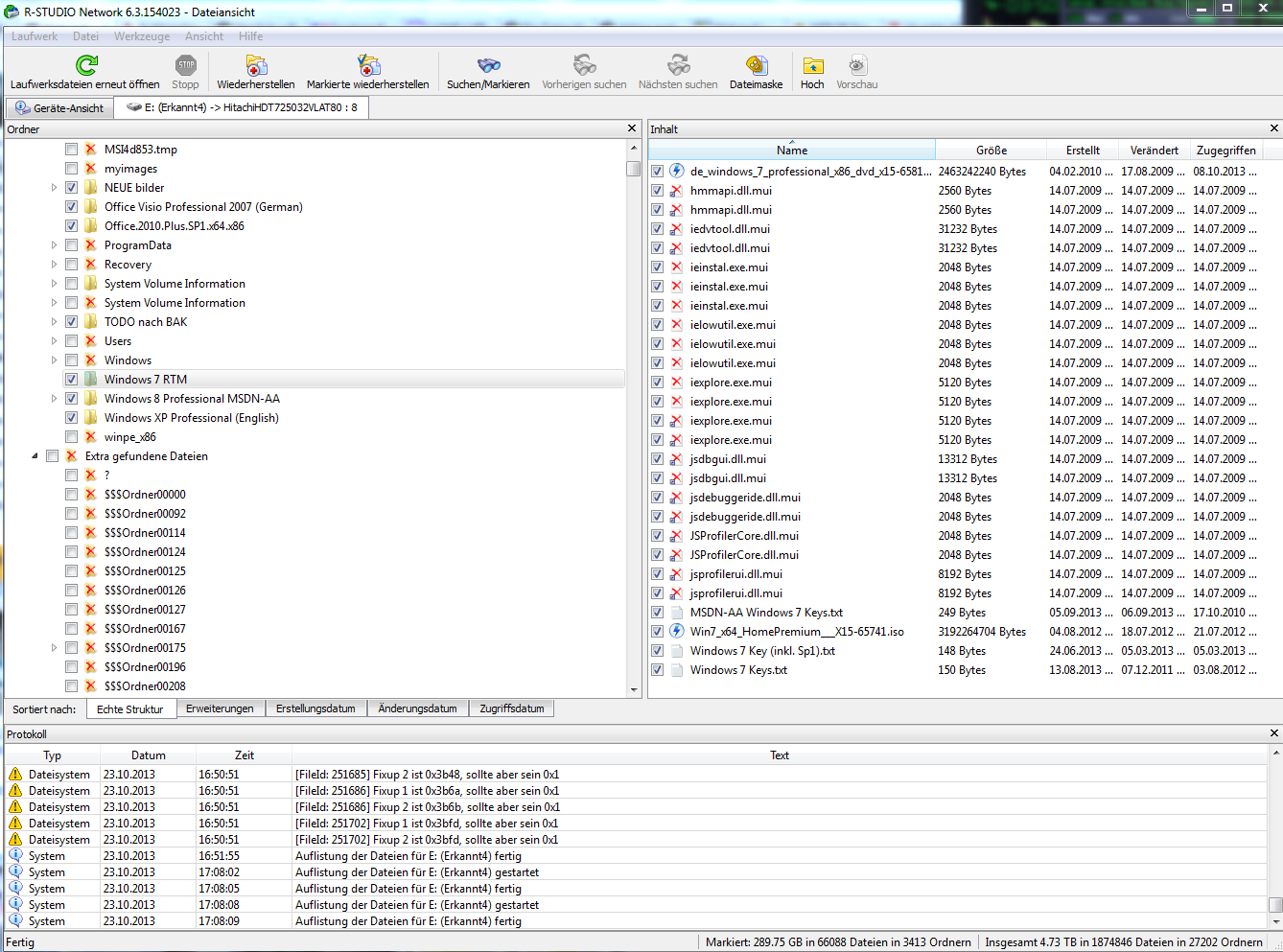Close the Protokoll panel

click(x=1273, y=733)
